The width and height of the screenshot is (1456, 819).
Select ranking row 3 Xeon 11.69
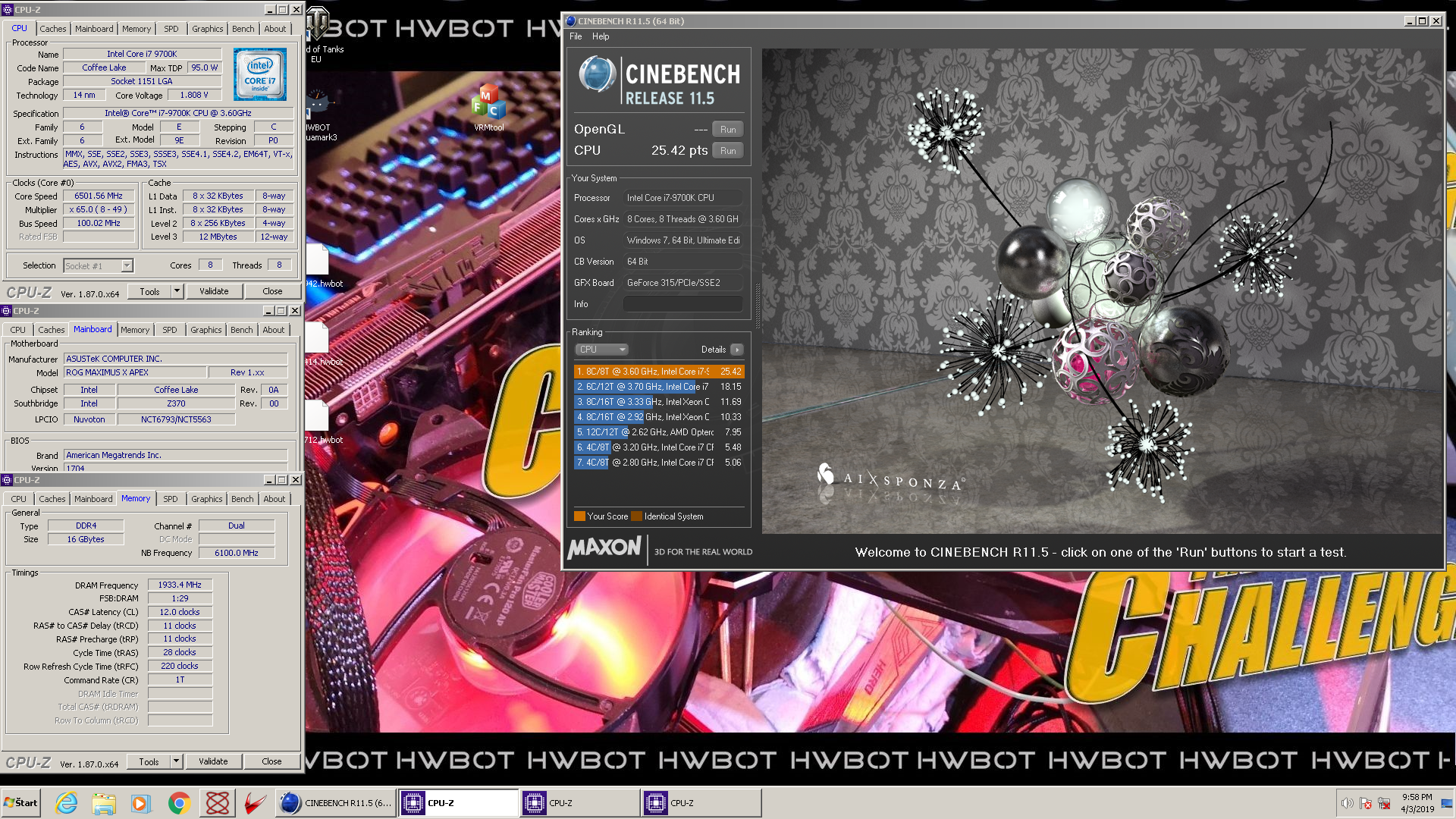click(659, 402)
